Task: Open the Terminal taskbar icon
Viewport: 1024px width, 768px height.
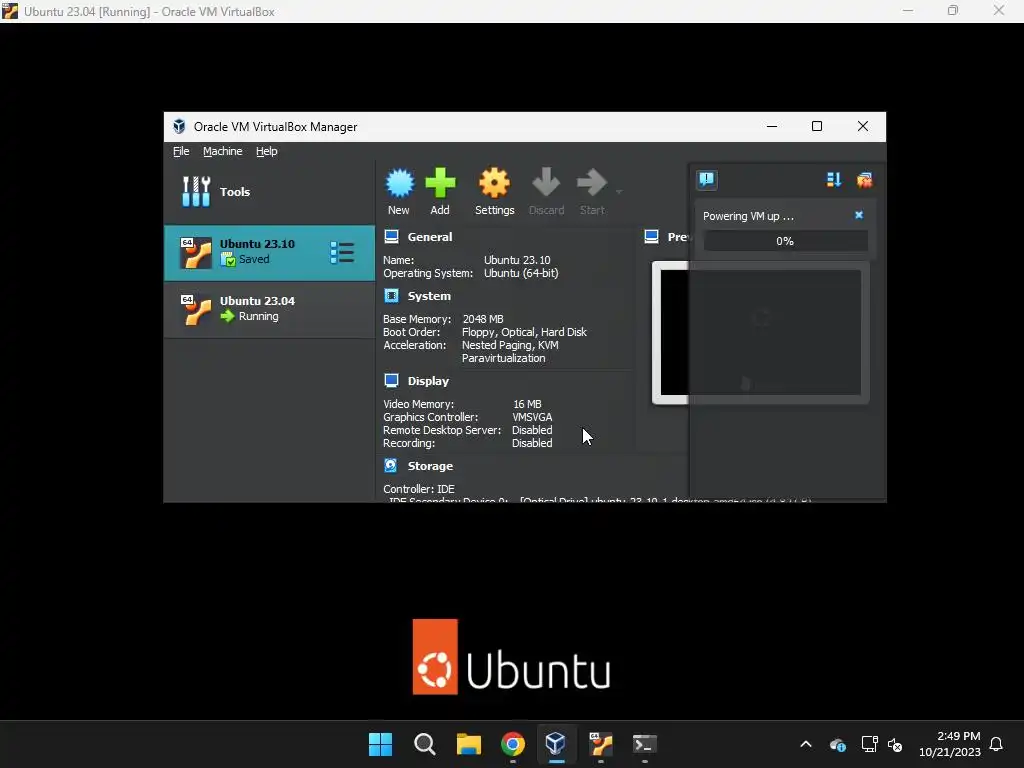Action: pyautogui.click(x=645, y=744)
